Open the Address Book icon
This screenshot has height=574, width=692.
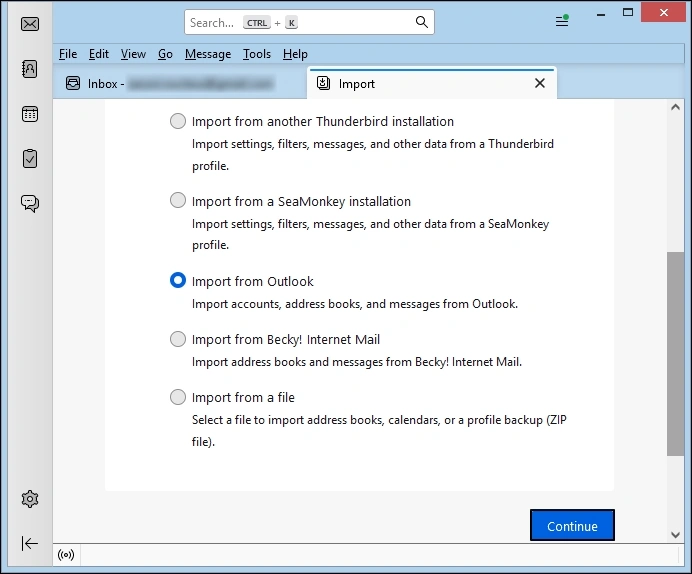30,69
